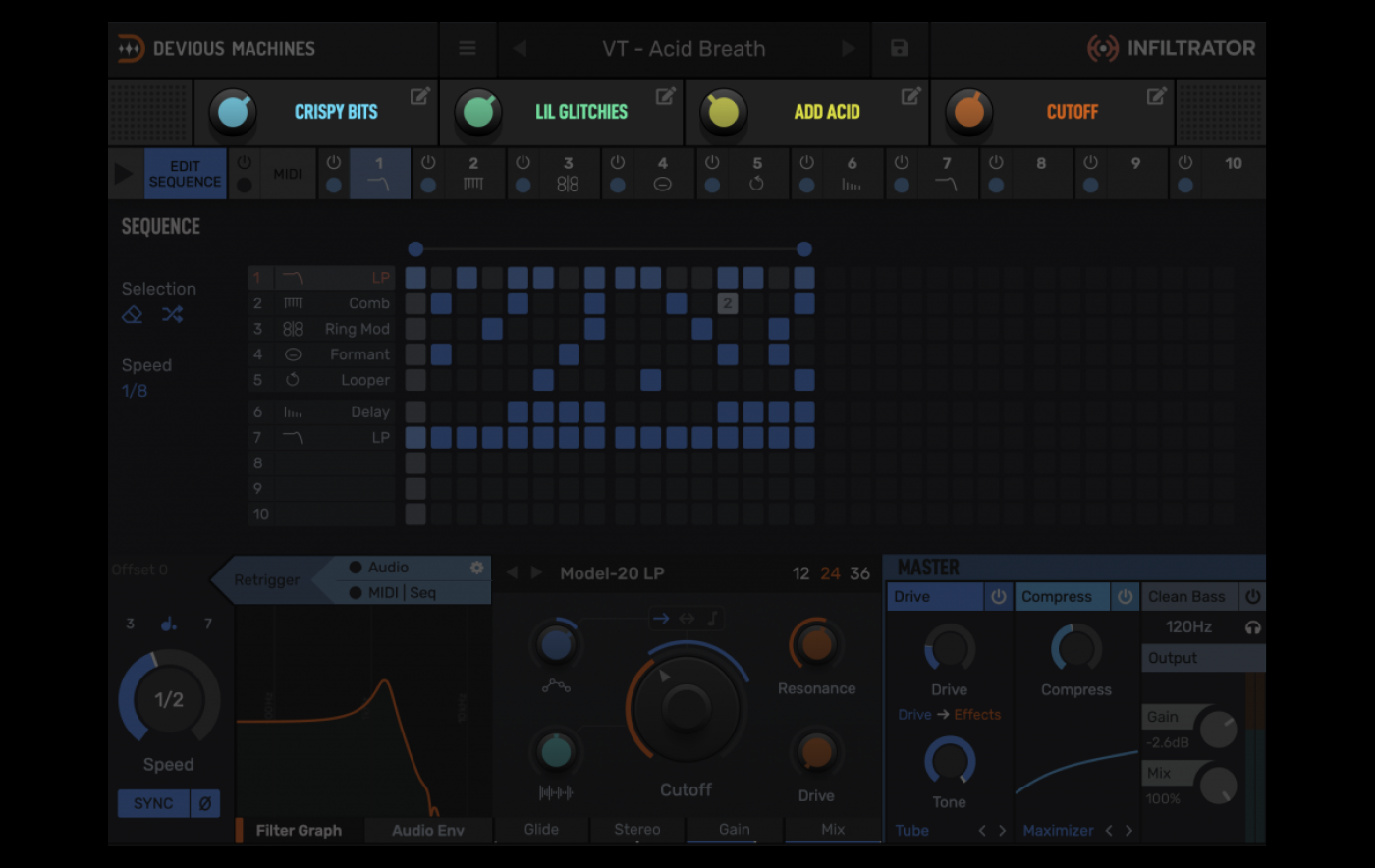This screenshot has height=868, width=1375.
Task: Select previous filter model arrow
Action: (511, 572)
